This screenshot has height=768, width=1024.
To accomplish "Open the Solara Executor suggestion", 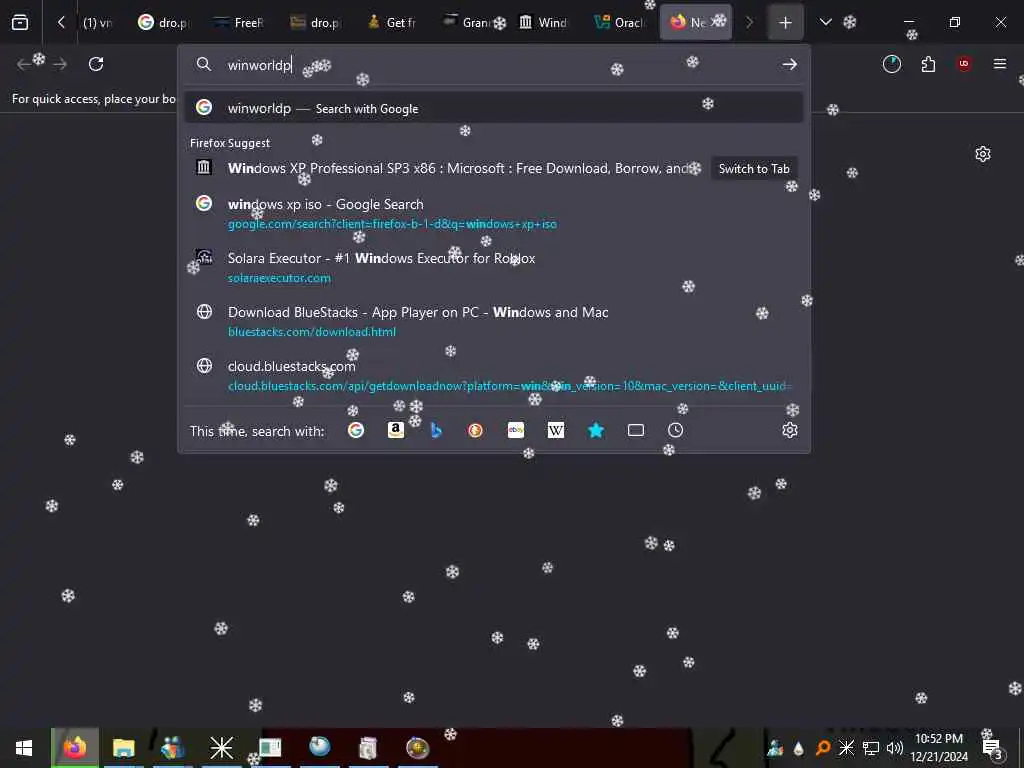I will click(494, 267).
